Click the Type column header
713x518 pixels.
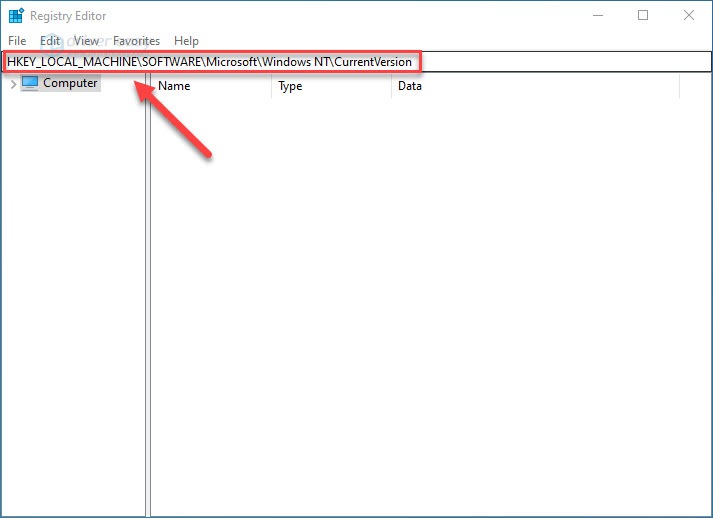coord(331,86)
